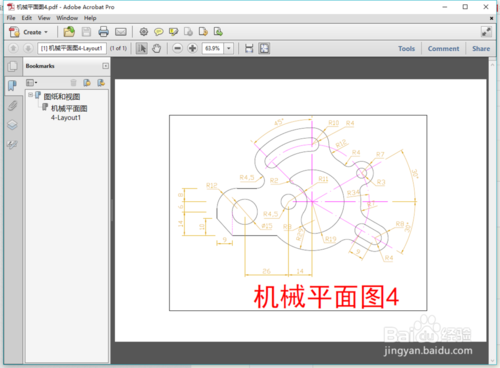The image size is (500, 368).
Task: Open the zoom level dropdown arrow
Action: tap(229, 49)
